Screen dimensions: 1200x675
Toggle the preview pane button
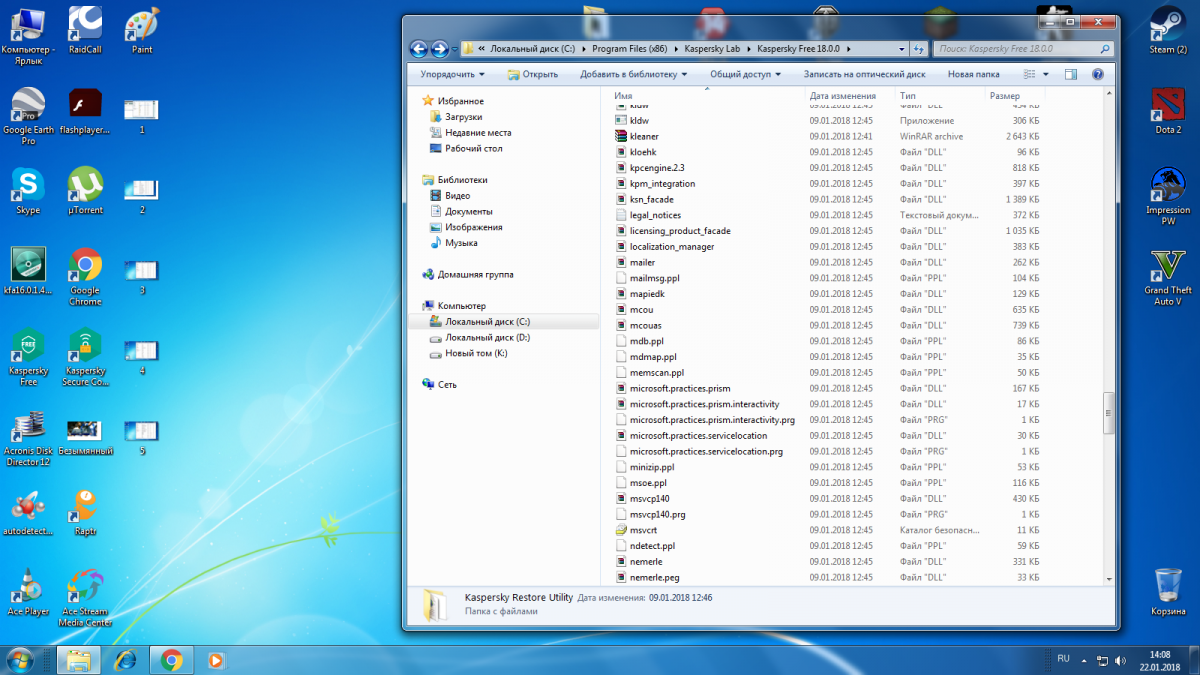(1071, 74)
